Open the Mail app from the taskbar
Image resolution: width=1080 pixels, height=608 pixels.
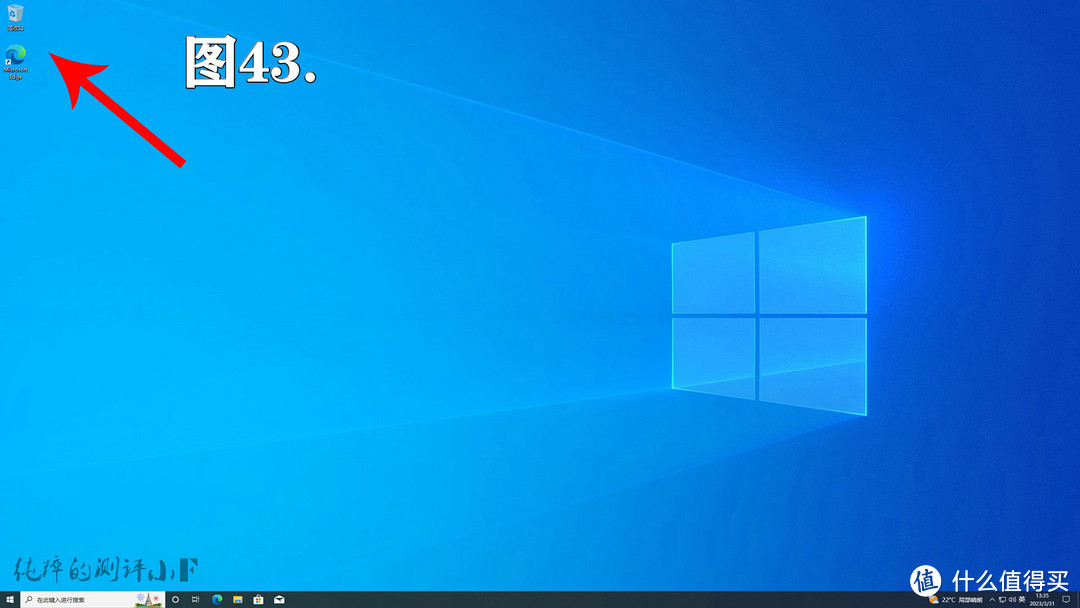[279, 600]
